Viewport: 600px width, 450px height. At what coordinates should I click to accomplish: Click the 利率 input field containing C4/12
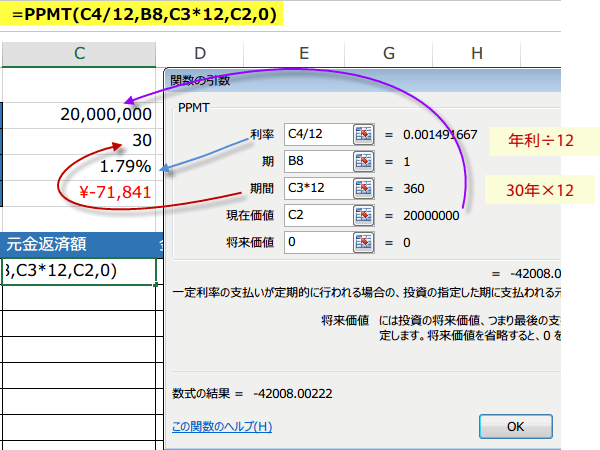click(318, 134)
